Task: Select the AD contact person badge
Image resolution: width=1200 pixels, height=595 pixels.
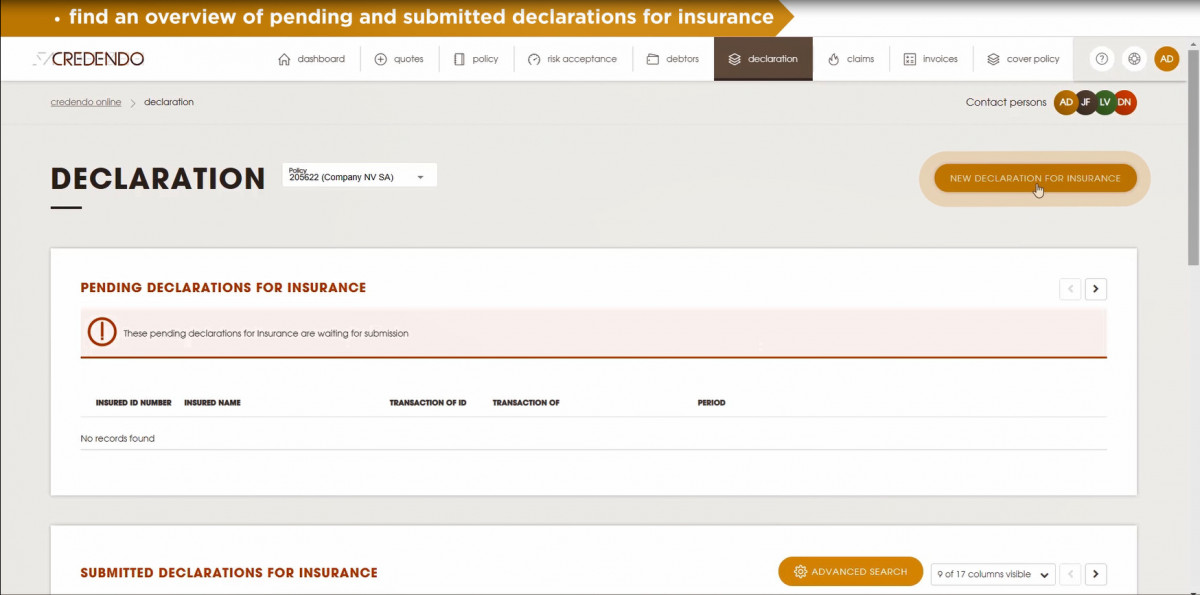Action: (x=1066, y=102)
